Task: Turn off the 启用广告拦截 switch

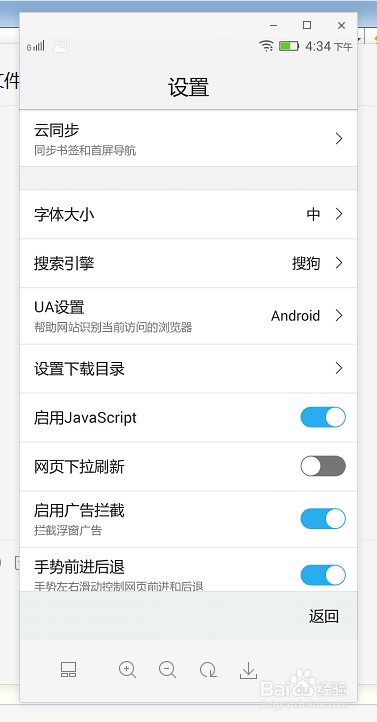Action: [323, 518]
